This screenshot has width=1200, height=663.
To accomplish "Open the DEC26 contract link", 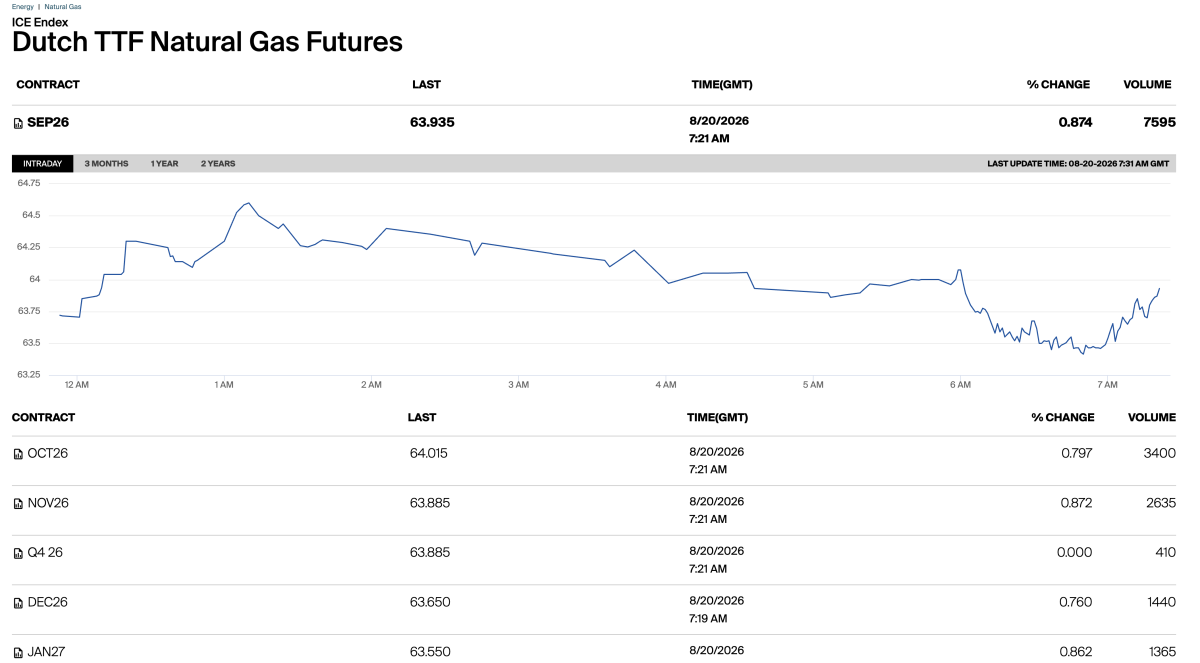I will (47, 602).
